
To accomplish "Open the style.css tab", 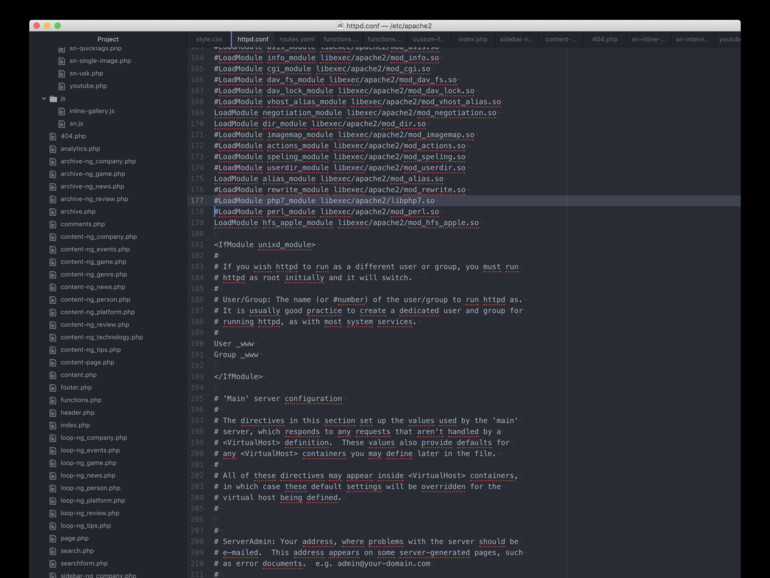I will click(209, 39).
